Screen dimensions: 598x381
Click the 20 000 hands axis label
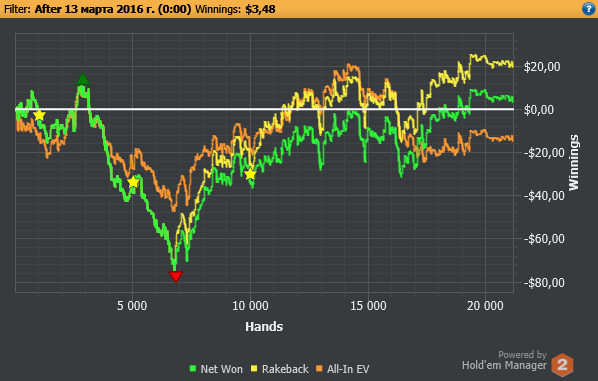coord(485,305)
